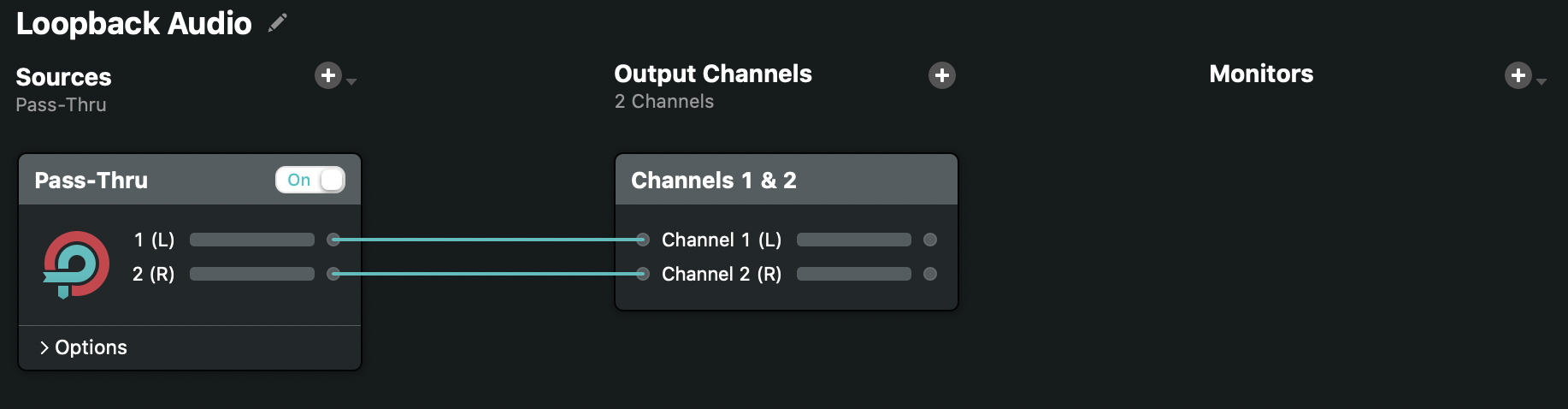The width and height of the screenshot is (1568, 409).
Task: Click the Channel 2 (R) level meter
Action: 853,274
